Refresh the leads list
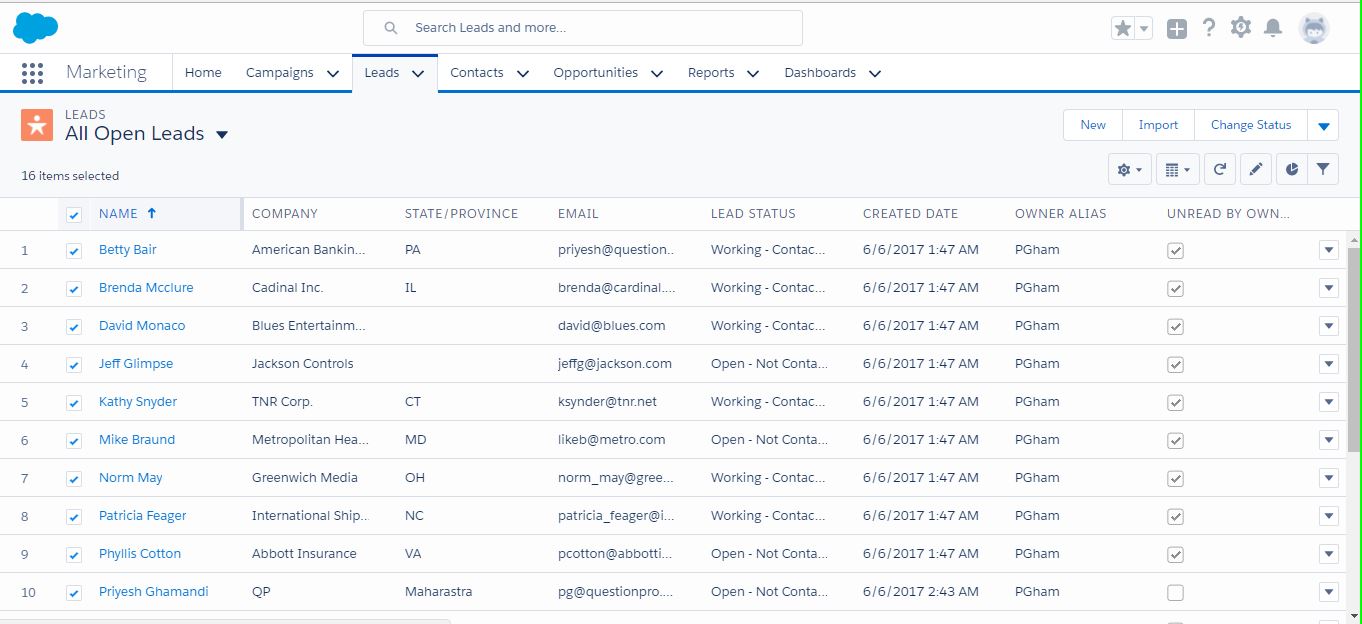 [x=1220, y=170]
